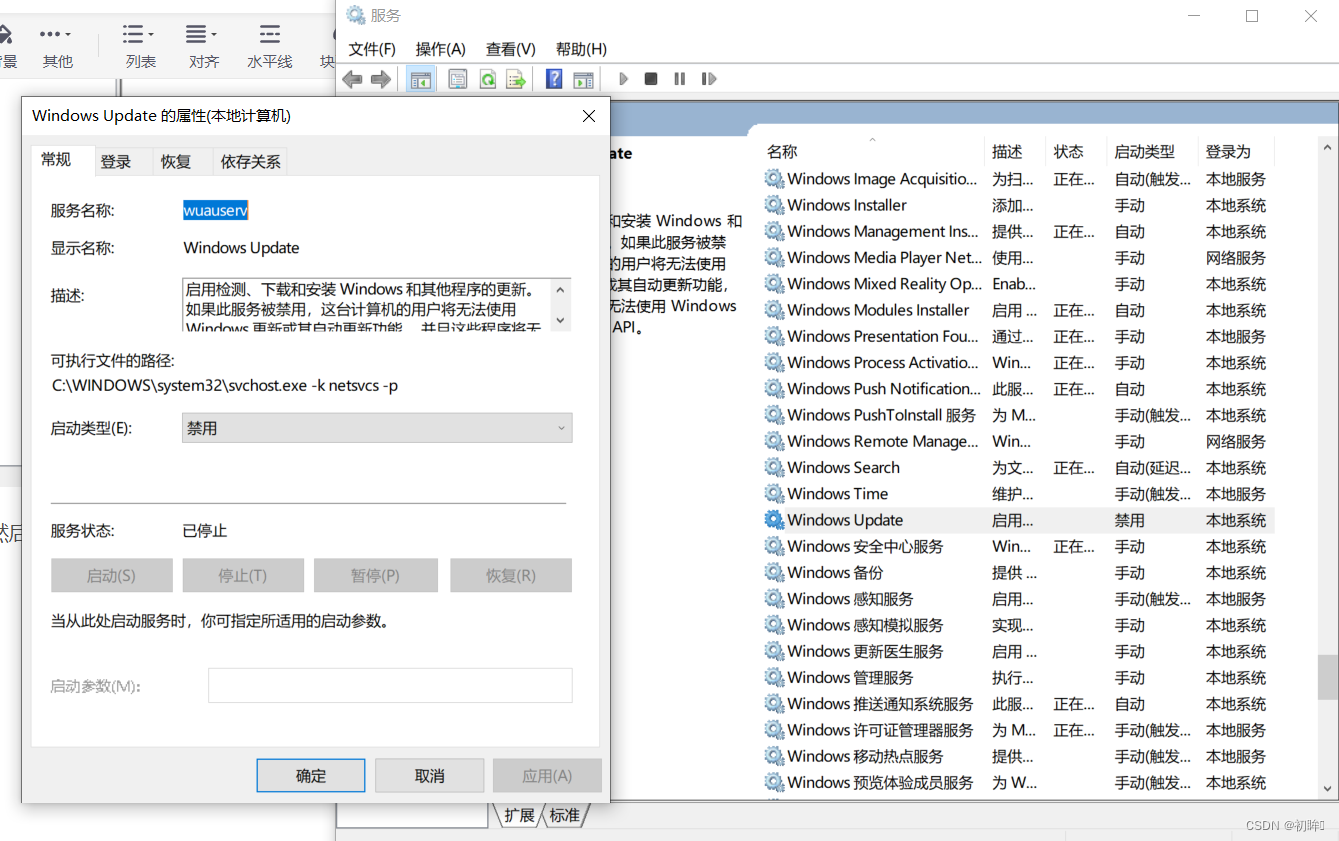The height and width of the screenshot is (841, 1339).
Task: Click the 启动参数(M) input field
Action: pos(390,686)
